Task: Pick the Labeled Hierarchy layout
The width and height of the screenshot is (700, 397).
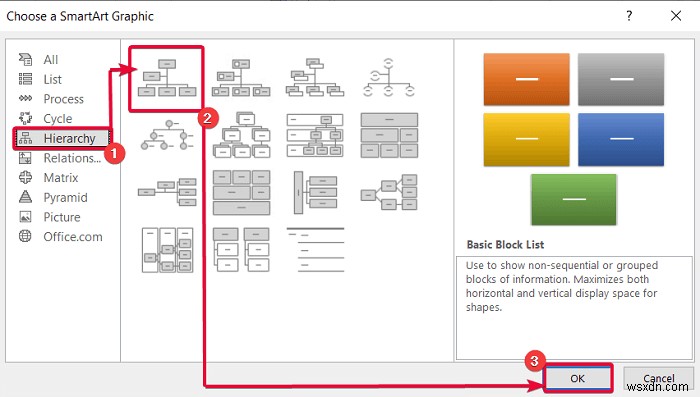Action: tap(315, 135)
